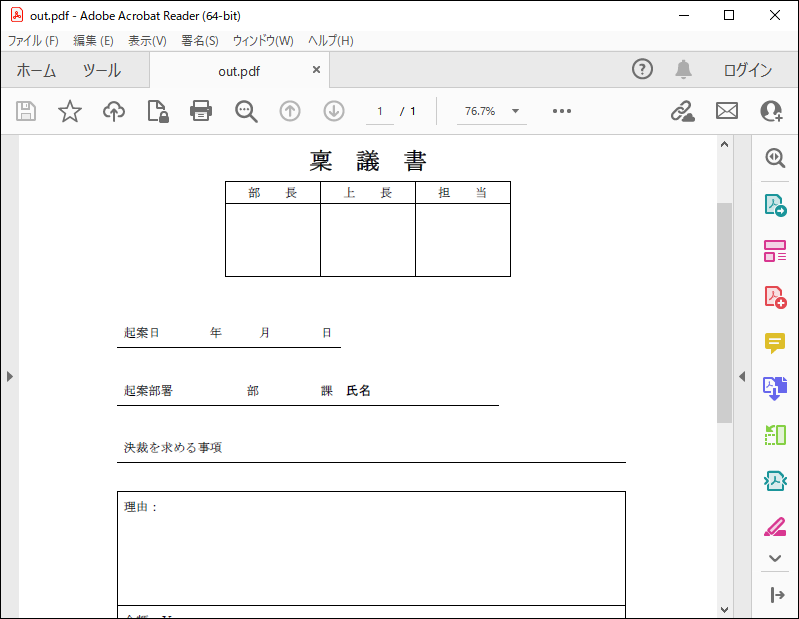
Task: Open the 編集 (E) menu
Action: pos(93,41)
